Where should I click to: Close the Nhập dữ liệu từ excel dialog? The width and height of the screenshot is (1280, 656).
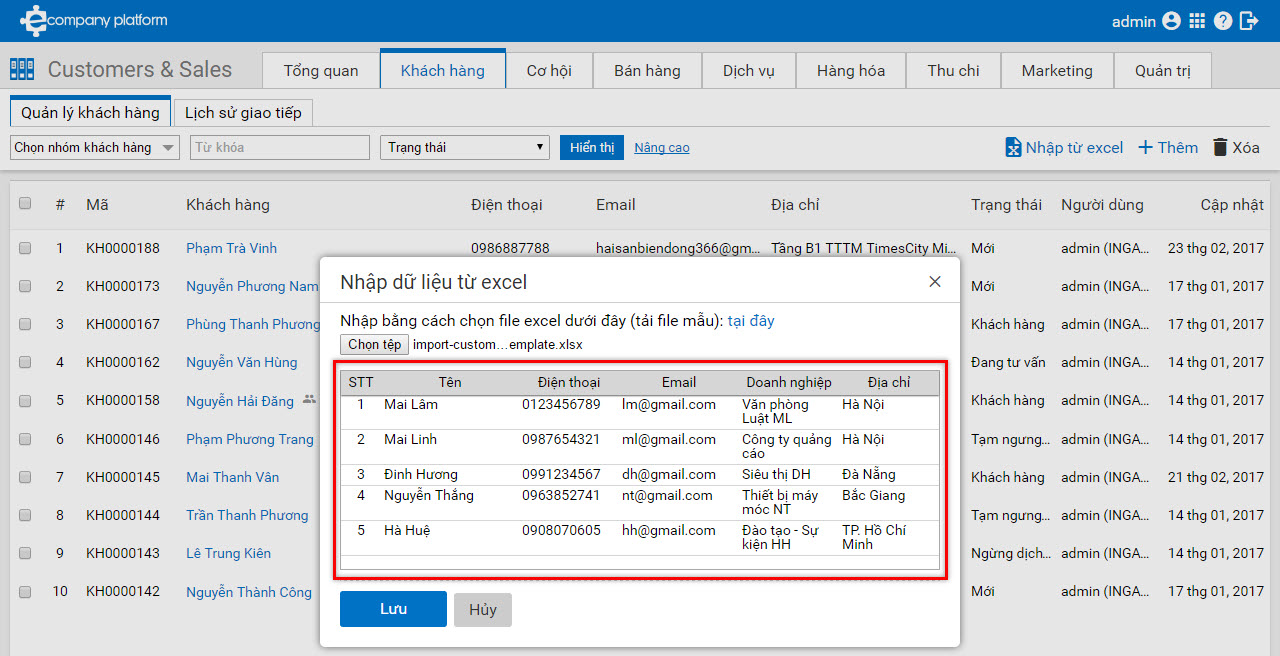(935, 282)
